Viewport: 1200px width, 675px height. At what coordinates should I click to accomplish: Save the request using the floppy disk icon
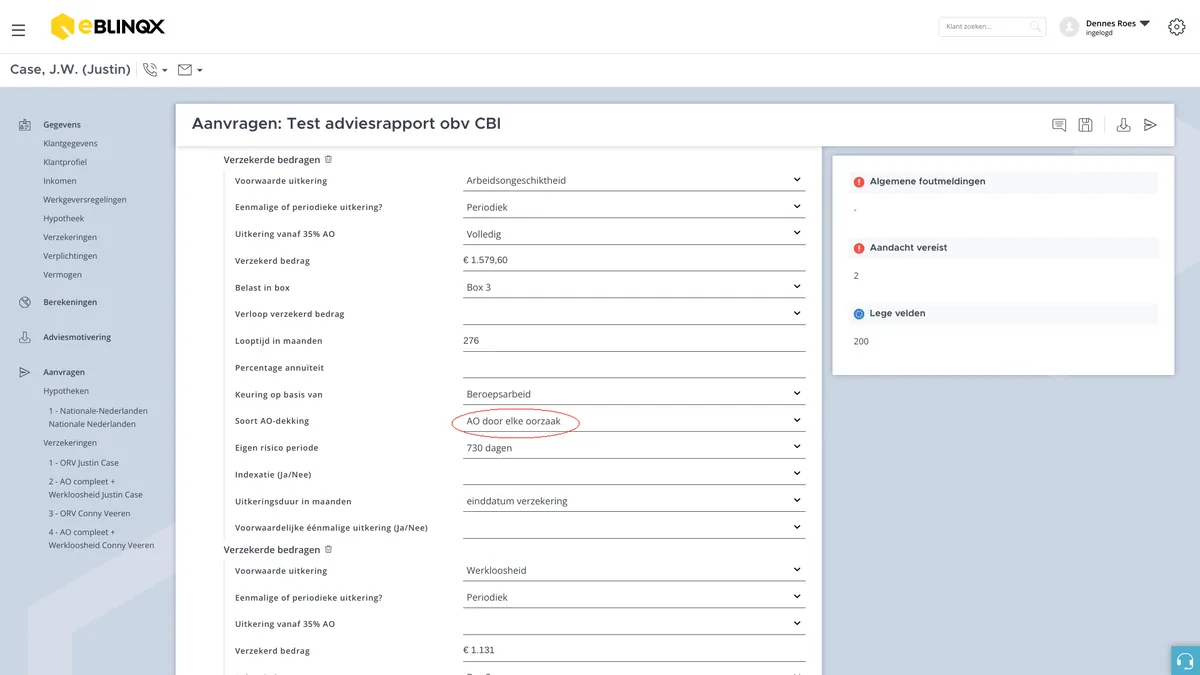click(1086, 125)
